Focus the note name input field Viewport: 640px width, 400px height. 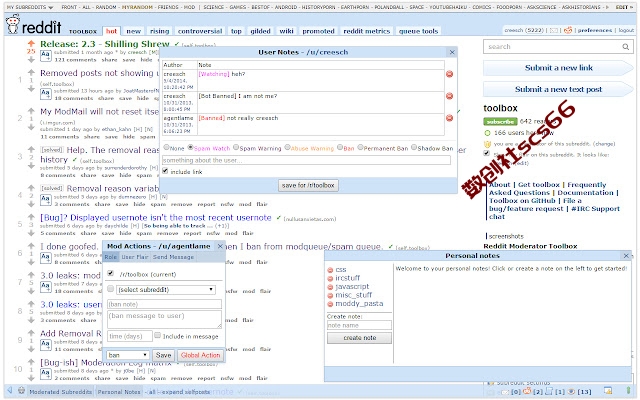(x=359, y=325)
